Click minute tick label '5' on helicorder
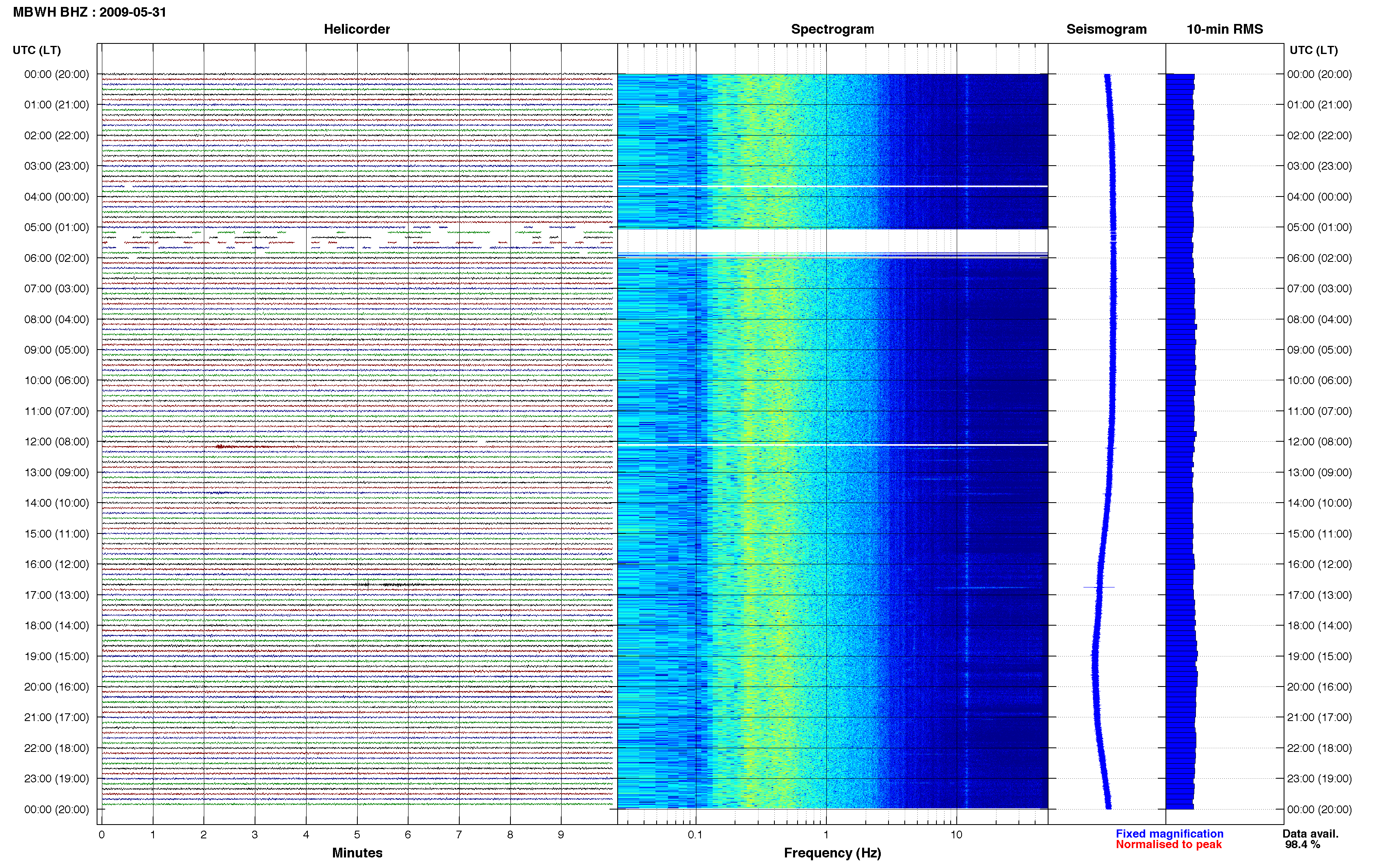 coord(357,835)
